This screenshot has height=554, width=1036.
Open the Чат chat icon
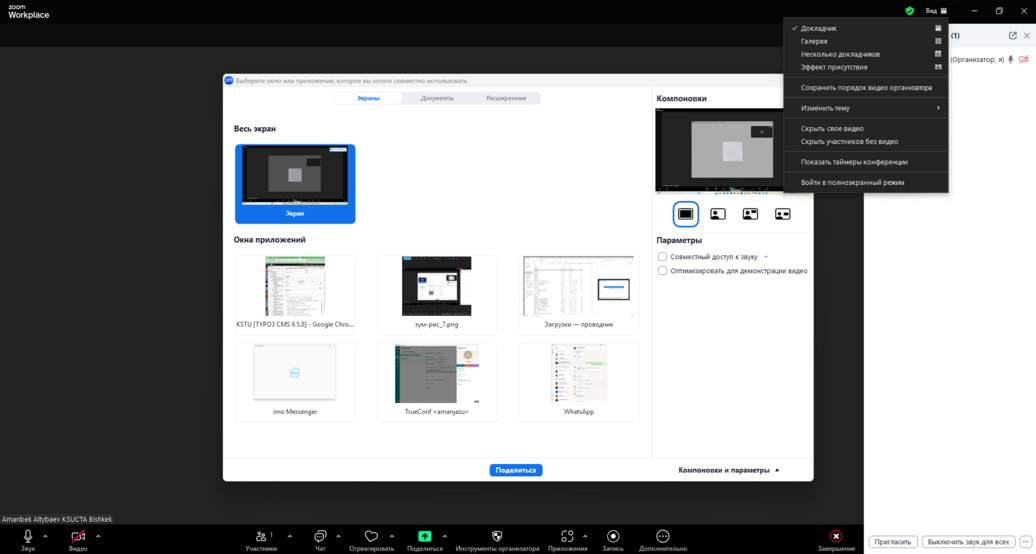[x=320, y=537]
